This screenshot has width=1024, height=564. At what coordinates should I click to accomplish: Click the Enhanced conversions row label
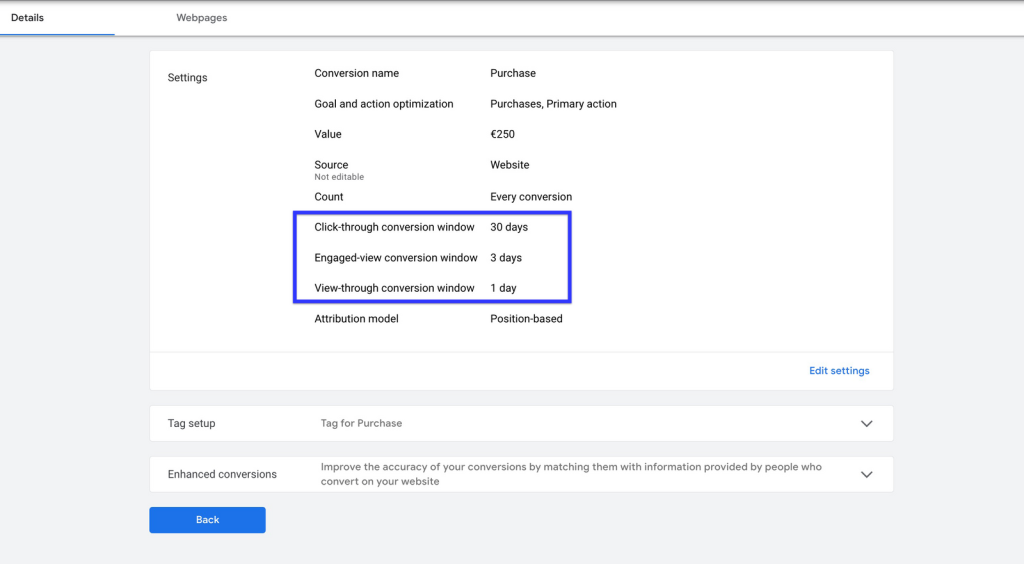point(222,474)
